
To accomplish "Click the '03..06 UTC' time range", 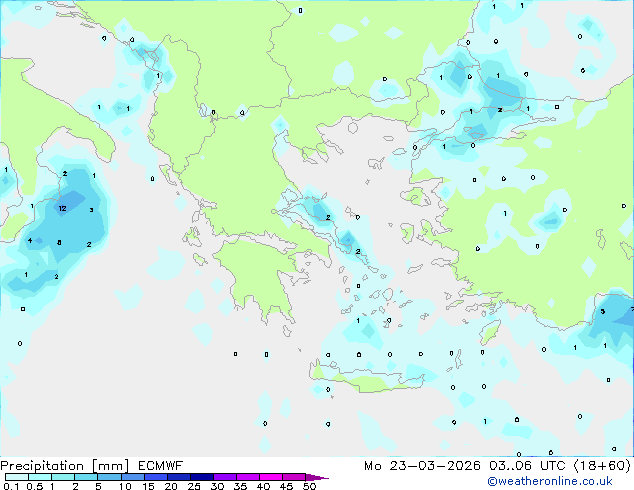I will tap(527, 466).
